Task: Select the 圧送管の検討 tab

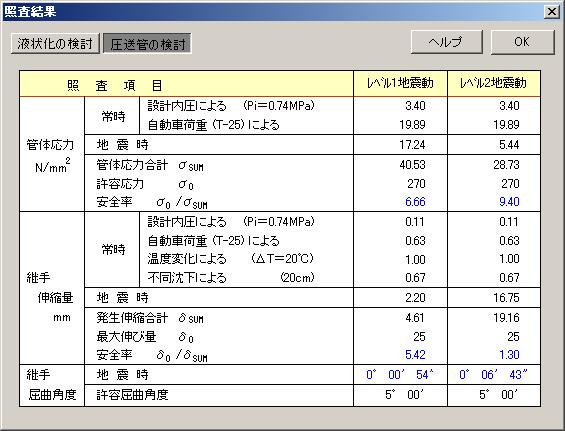Action: [147, 44]
